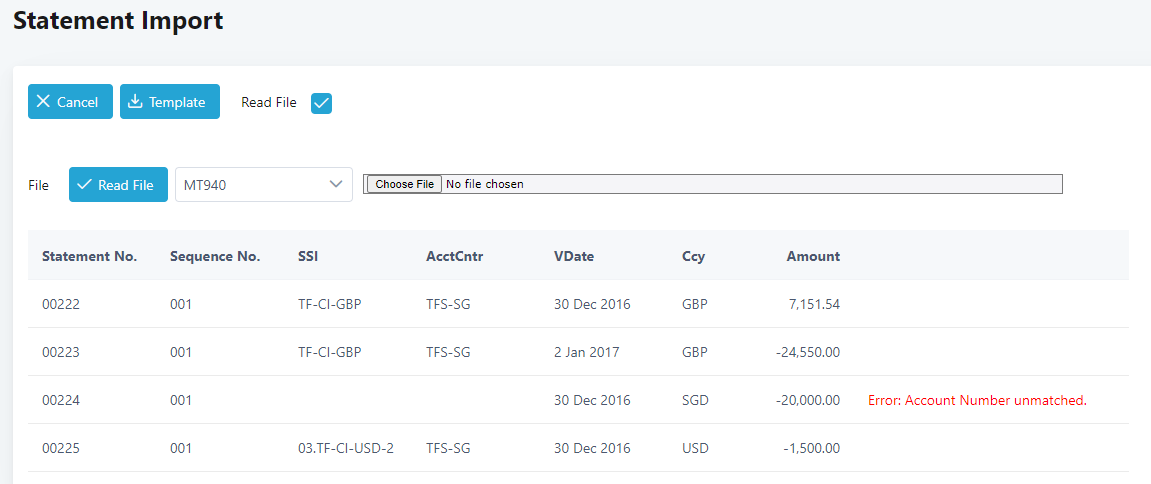
Task: Select statement row 00223 dated 2 Jan 2017
Action: 578,352
